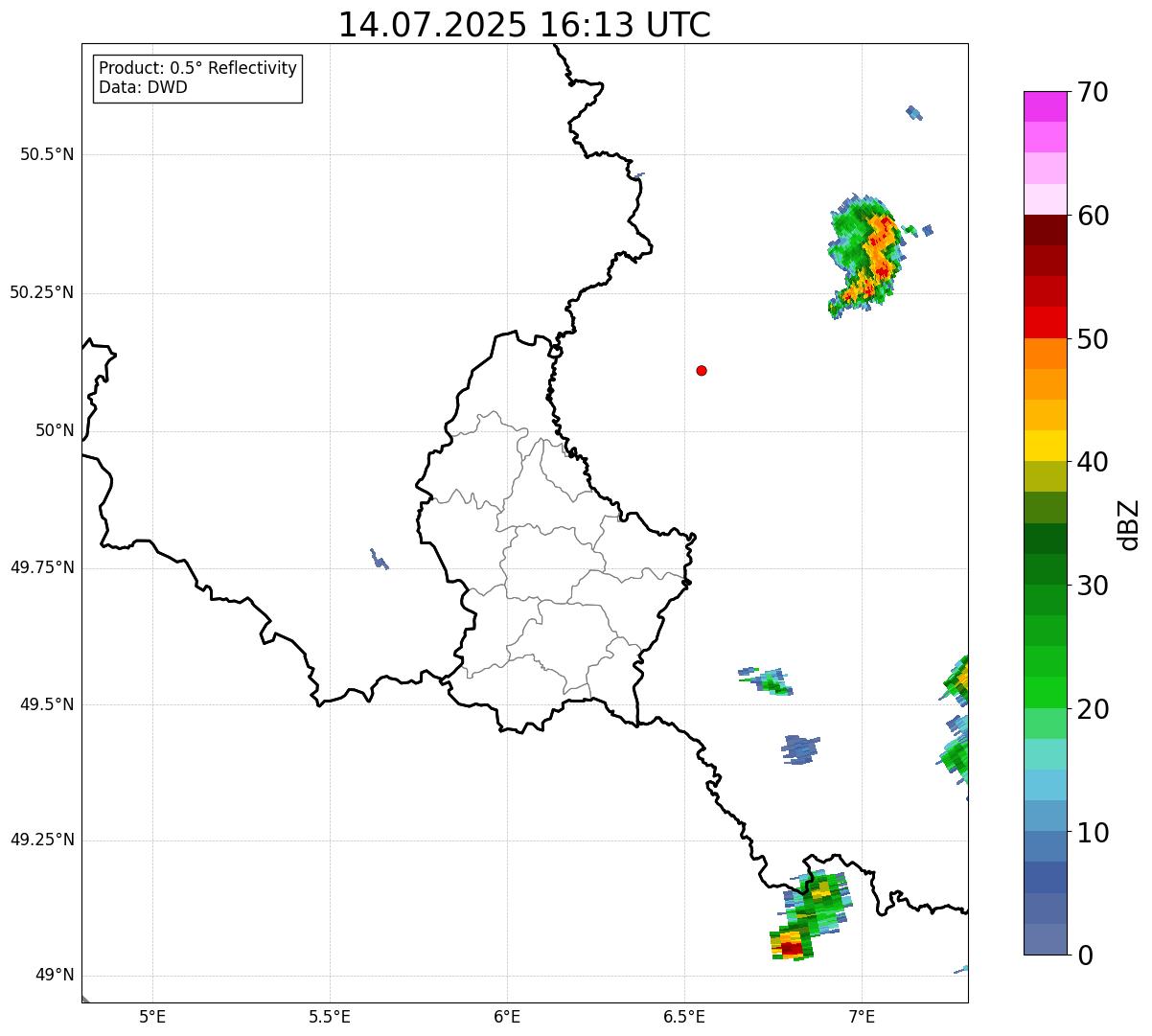Click the yellow 40 dBZ colorbar swatch
The image size is (1152, 1036).
(x=1045, y=446)
